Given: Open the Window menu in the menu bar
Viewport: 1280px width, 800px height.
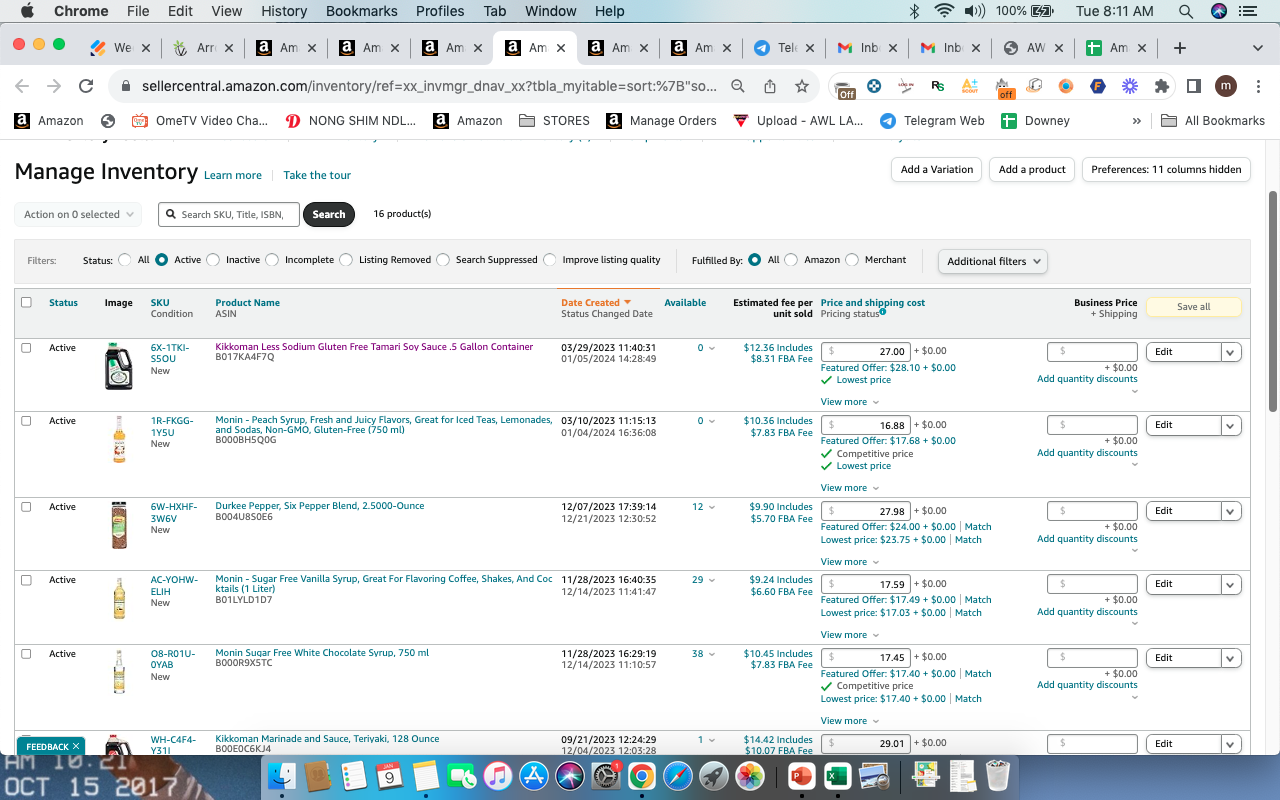Looking at the screenshot, I should (x=551, y=11).
